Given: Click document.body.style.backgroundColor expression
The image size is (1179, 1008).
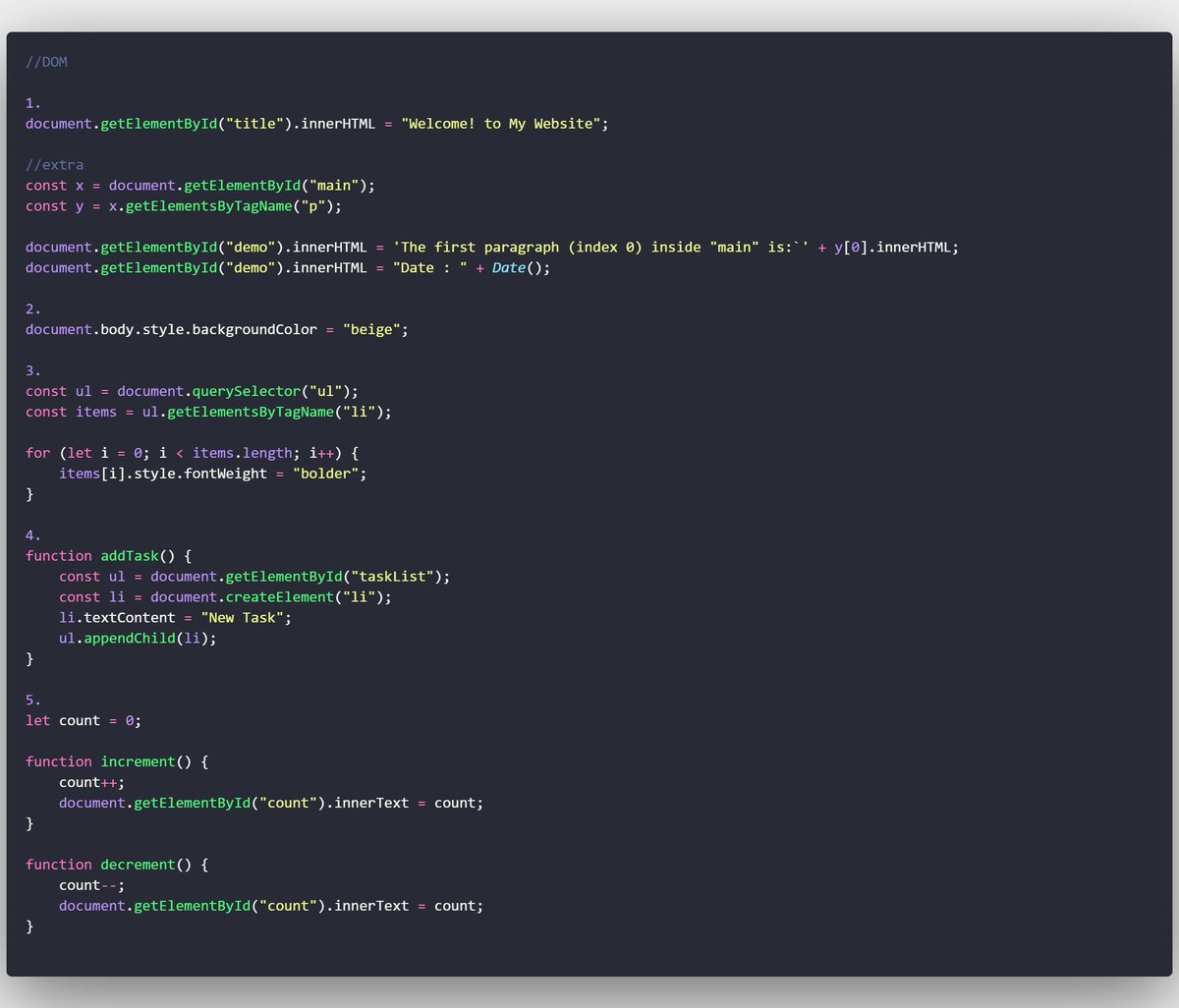Looking at the screenshot, I should click(x=171, y=330).
